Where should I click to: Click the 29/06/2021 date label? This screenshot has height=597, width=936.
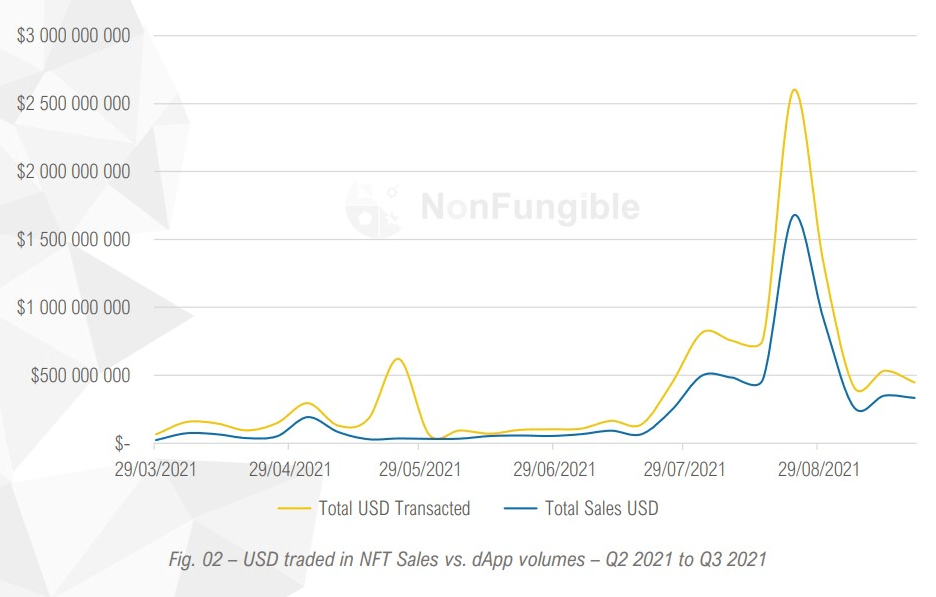pyautogui.click(x=552, y=468)
